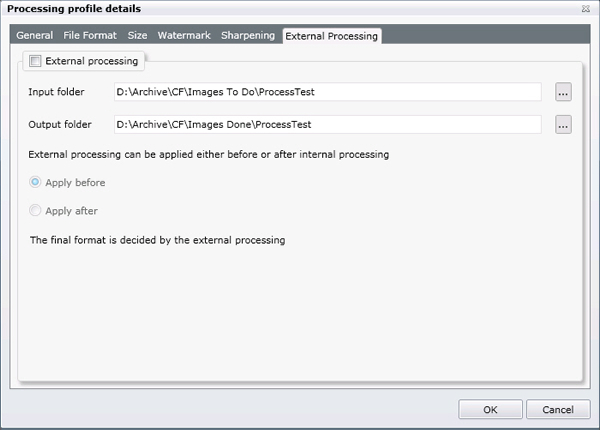Click the Input folder label text
Image resolution: width=600 pixels, height=430 pixels.
point(57,93)
